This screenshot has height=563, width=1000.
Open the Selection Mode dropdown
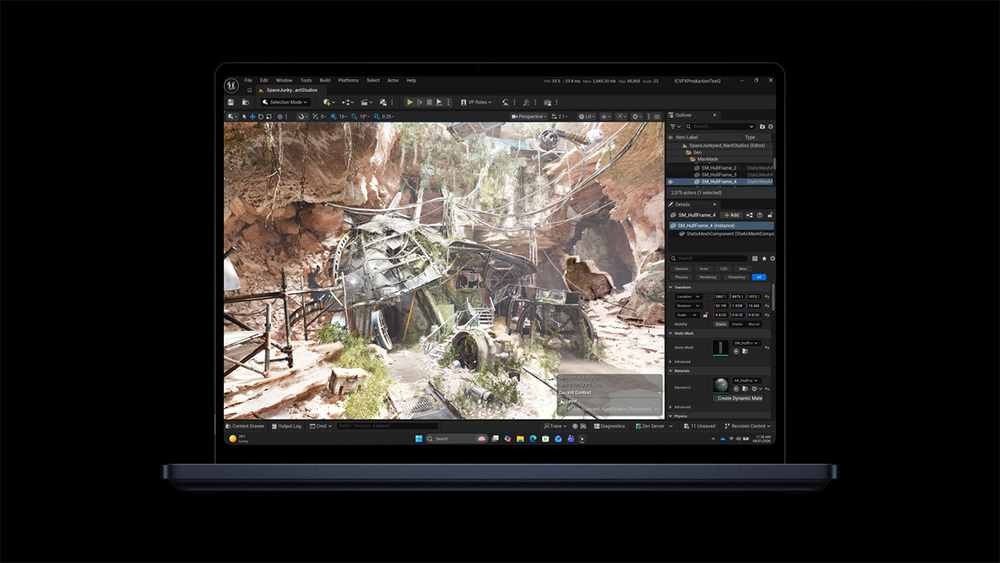[x=285, y=102]
